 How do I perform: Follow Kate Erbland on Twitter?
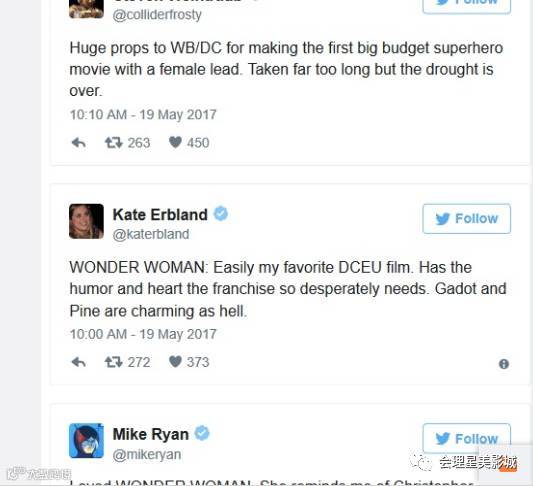[467, 219]
